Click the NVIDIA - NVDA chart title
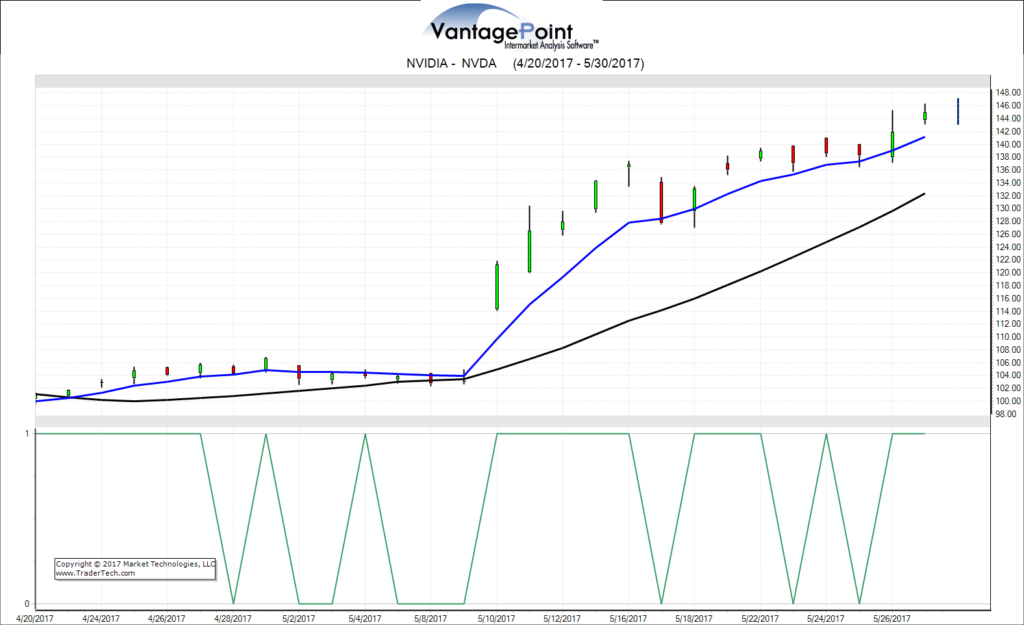The height and width of the screenshot is (625, 1024). pyautogui.click(x=451, y=63)
